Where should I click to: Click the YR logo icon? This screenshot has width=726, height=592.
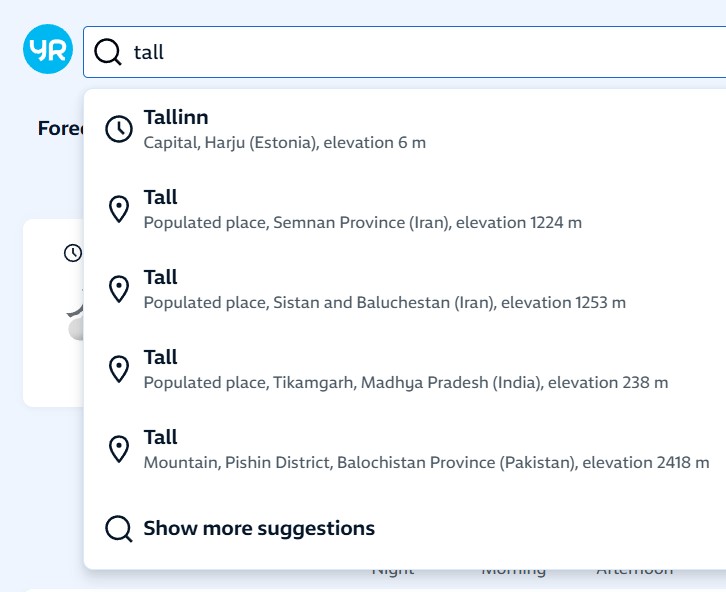click(x=48, y=51)
